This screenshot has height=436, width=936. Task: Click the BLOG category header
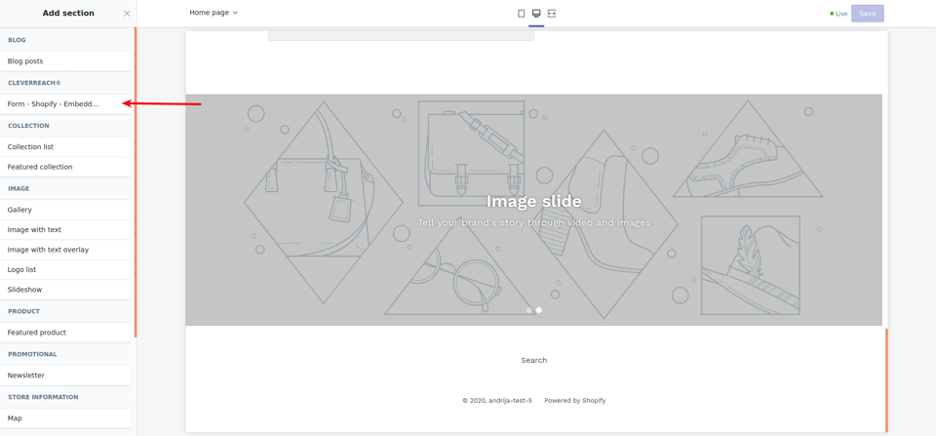coord(17,40)
